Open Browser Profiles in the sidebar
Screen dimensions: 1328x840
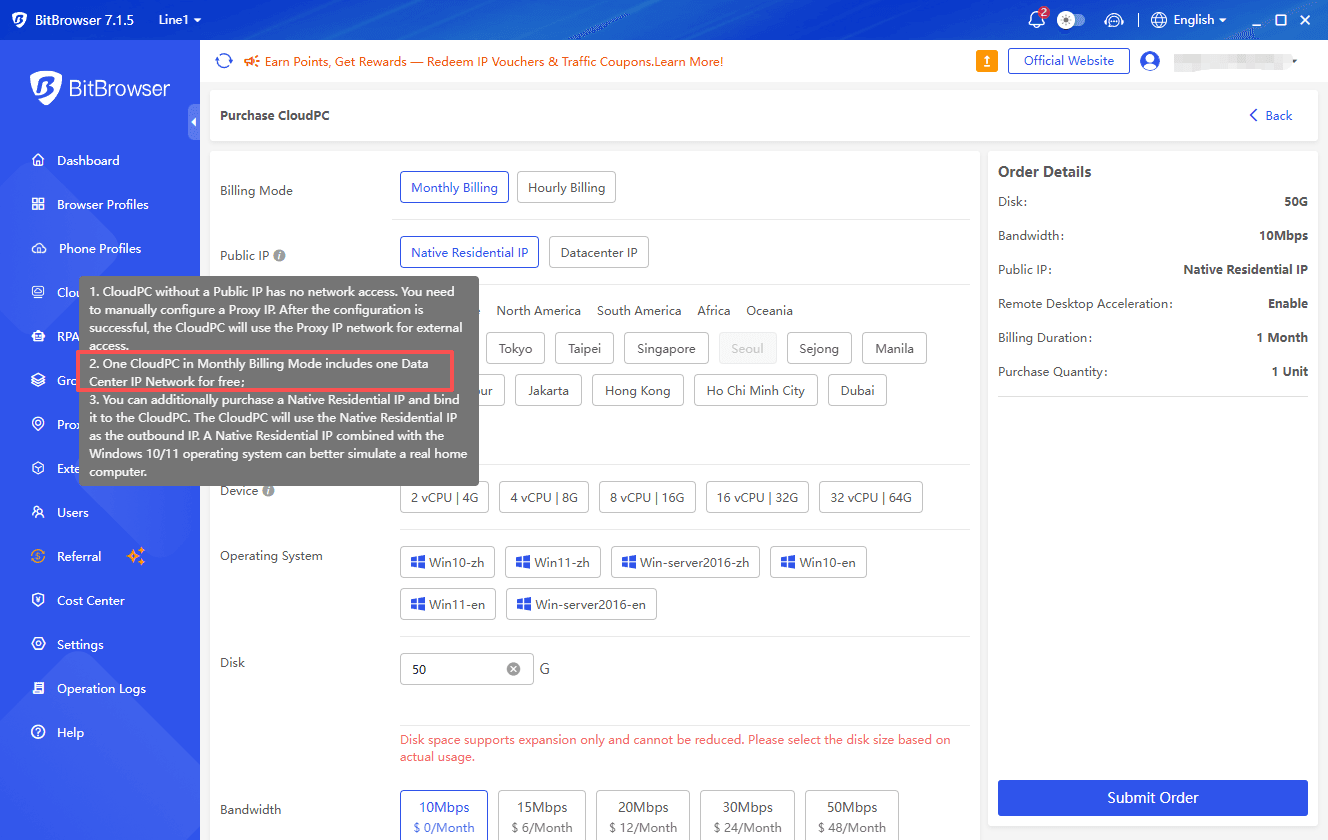pyautogui.click(x=102, y=204)
